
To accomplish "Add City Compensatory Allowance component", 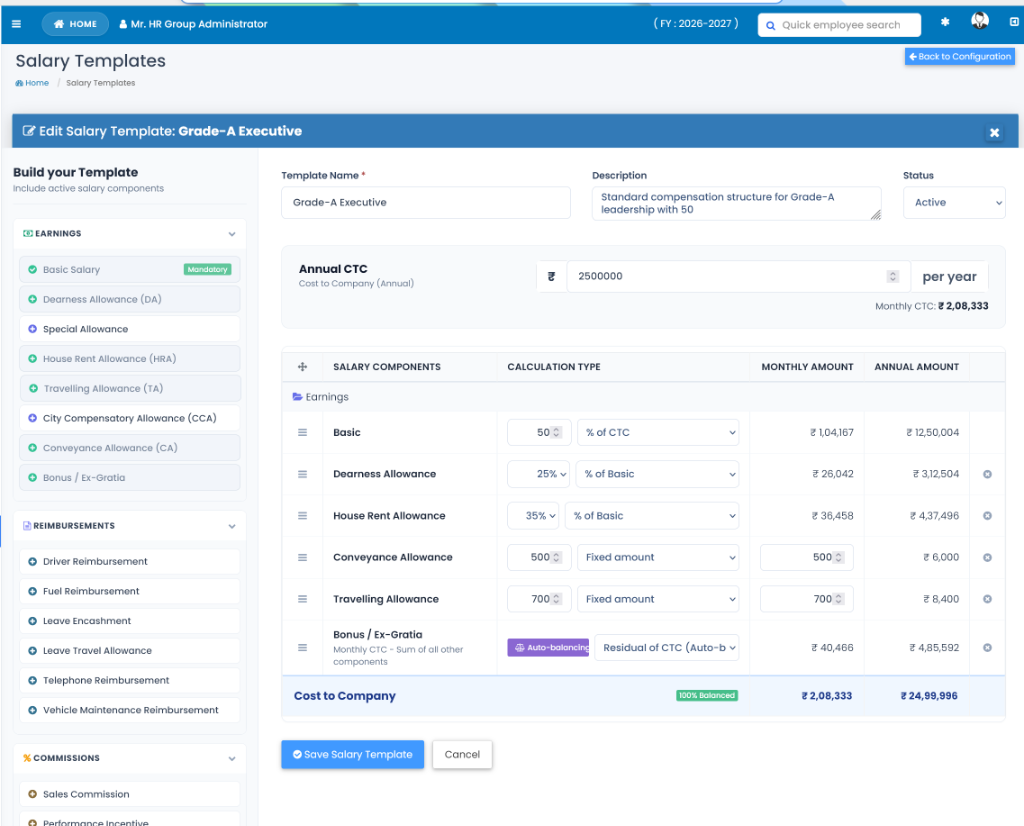I will [x=129, y=418].
